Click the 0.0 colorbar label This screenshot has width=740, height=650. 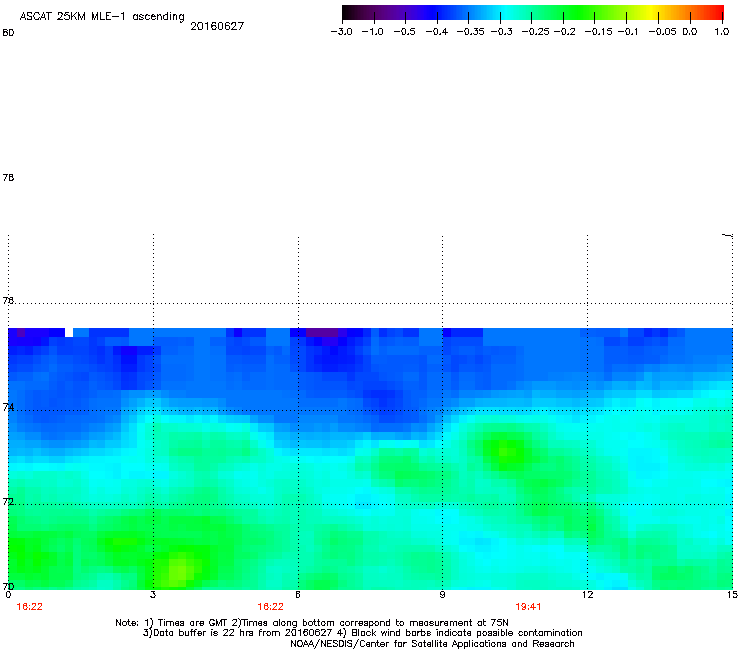690,32
